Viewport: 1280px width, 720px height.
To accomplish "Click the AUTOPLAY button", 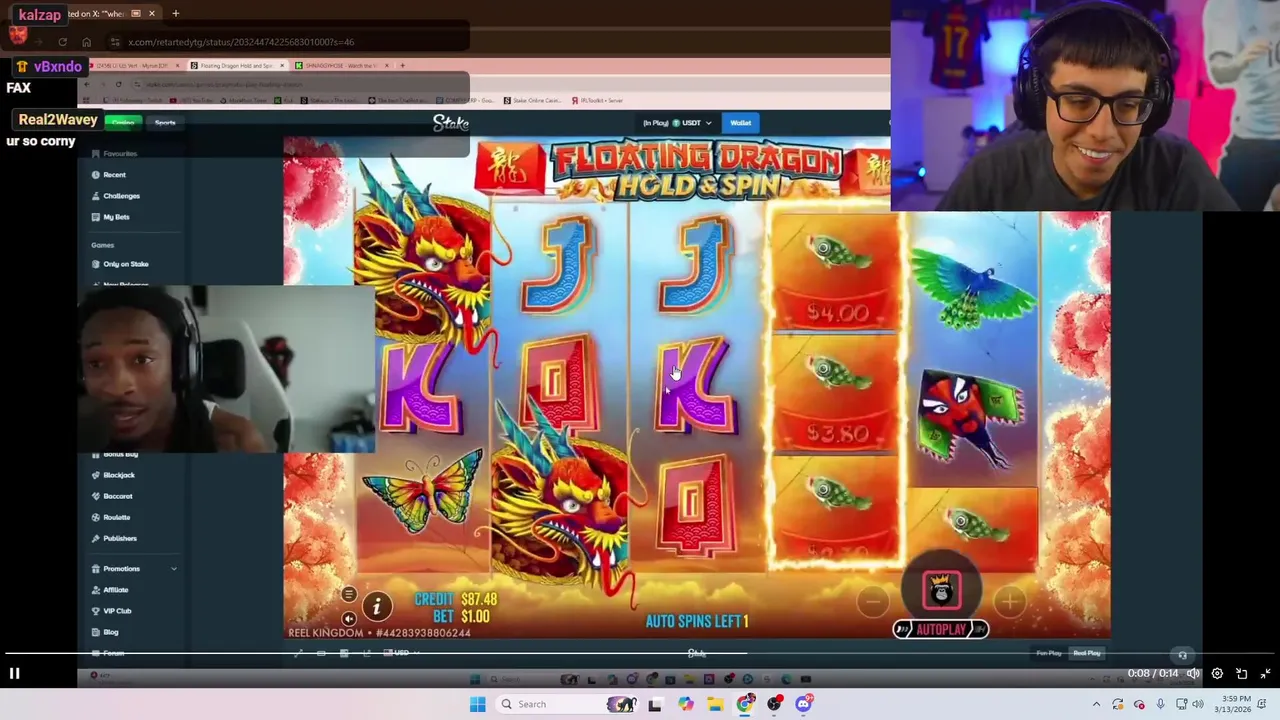I will (941, 629).
